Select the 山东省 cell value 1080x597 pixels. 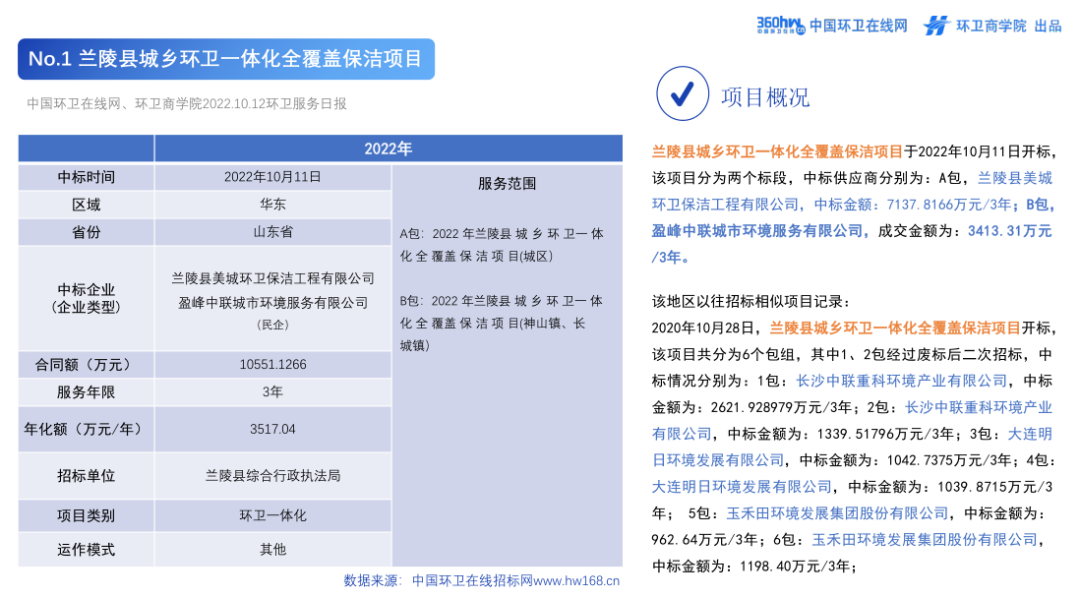[273, 232]
